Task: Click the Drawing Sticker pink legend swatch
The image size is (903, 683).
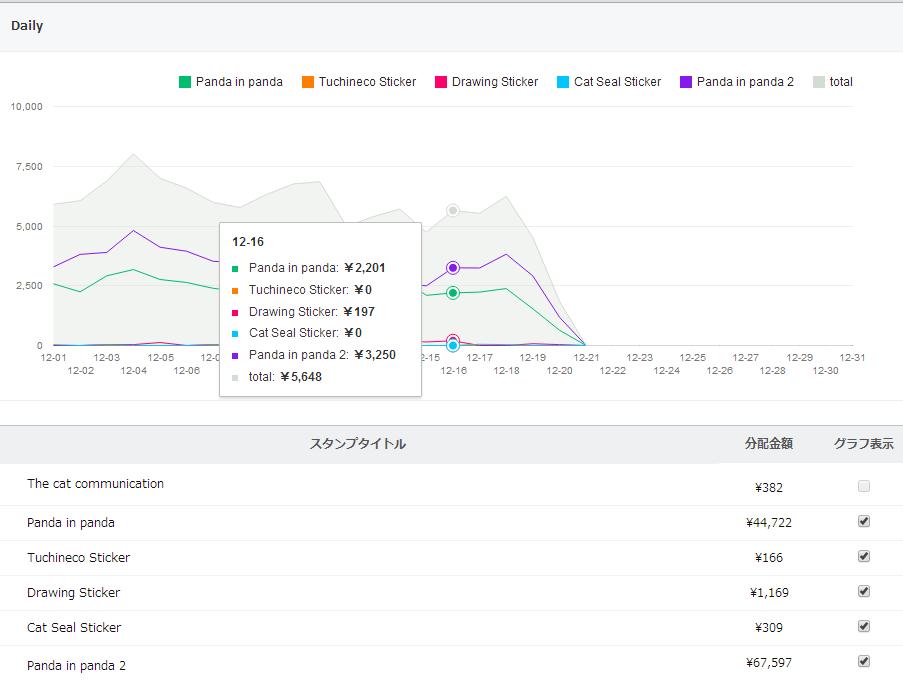Action: point(441,82)
